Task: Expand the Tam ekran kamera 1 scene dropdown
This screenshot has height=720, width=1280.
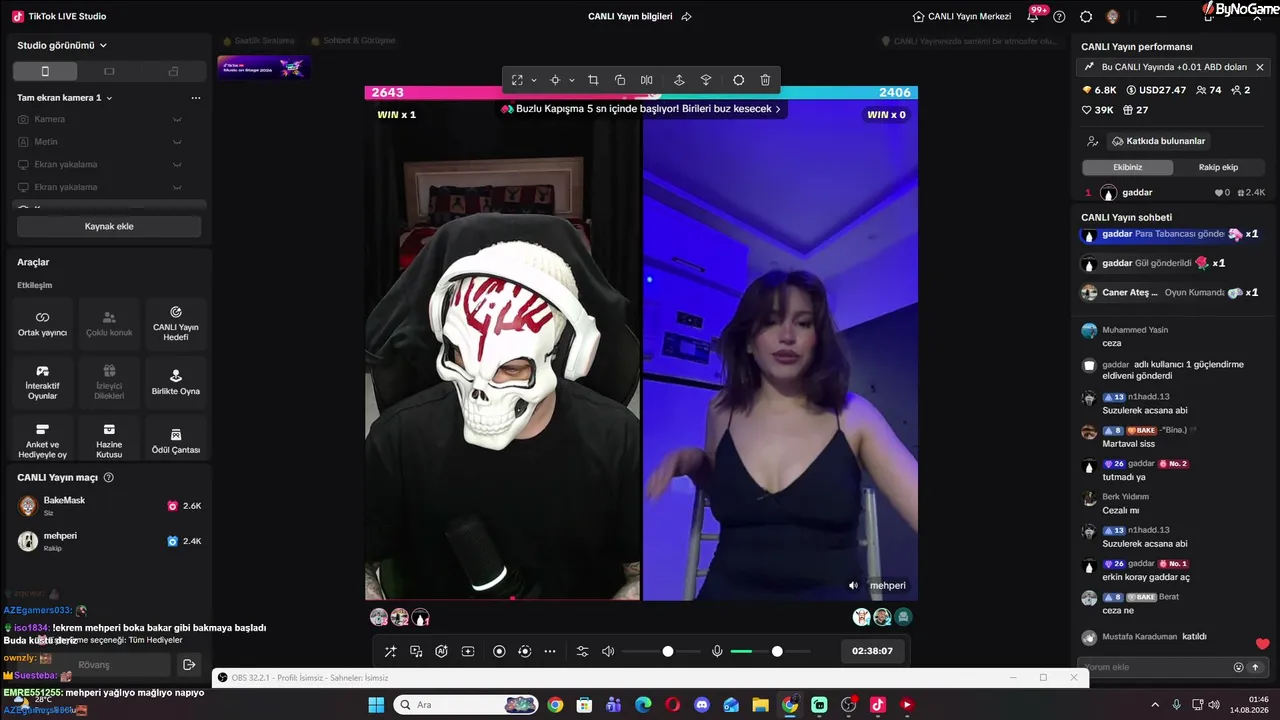Action: (x=65, y=98)
